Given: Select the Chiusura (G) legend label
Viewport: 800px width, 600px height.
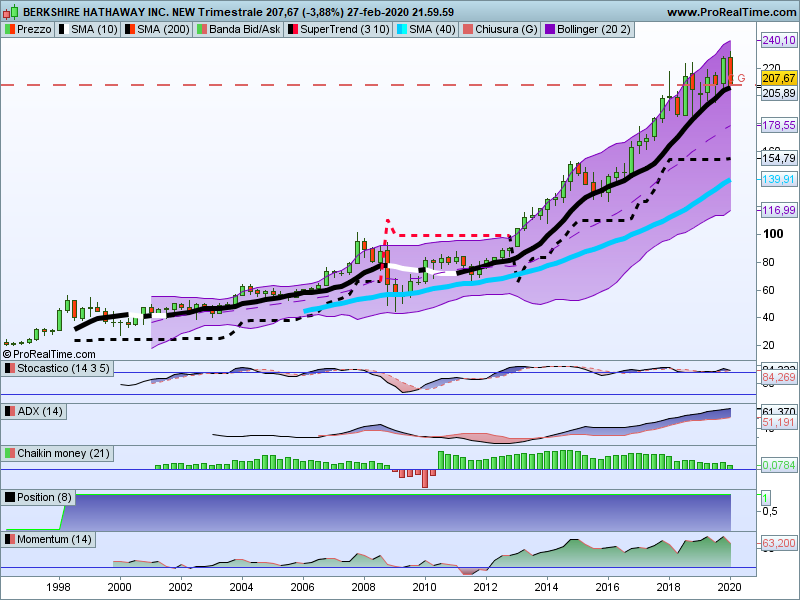Looking at the screenshot, I should [506, 30].
